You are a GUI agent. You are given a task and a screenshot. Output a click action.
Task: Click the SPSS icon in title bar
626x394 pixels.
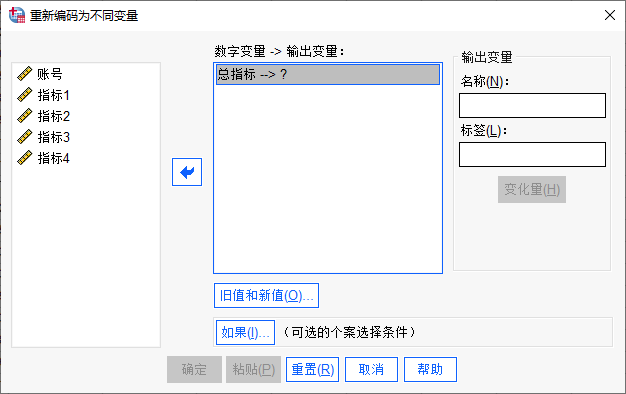click(x=17, y=15)
